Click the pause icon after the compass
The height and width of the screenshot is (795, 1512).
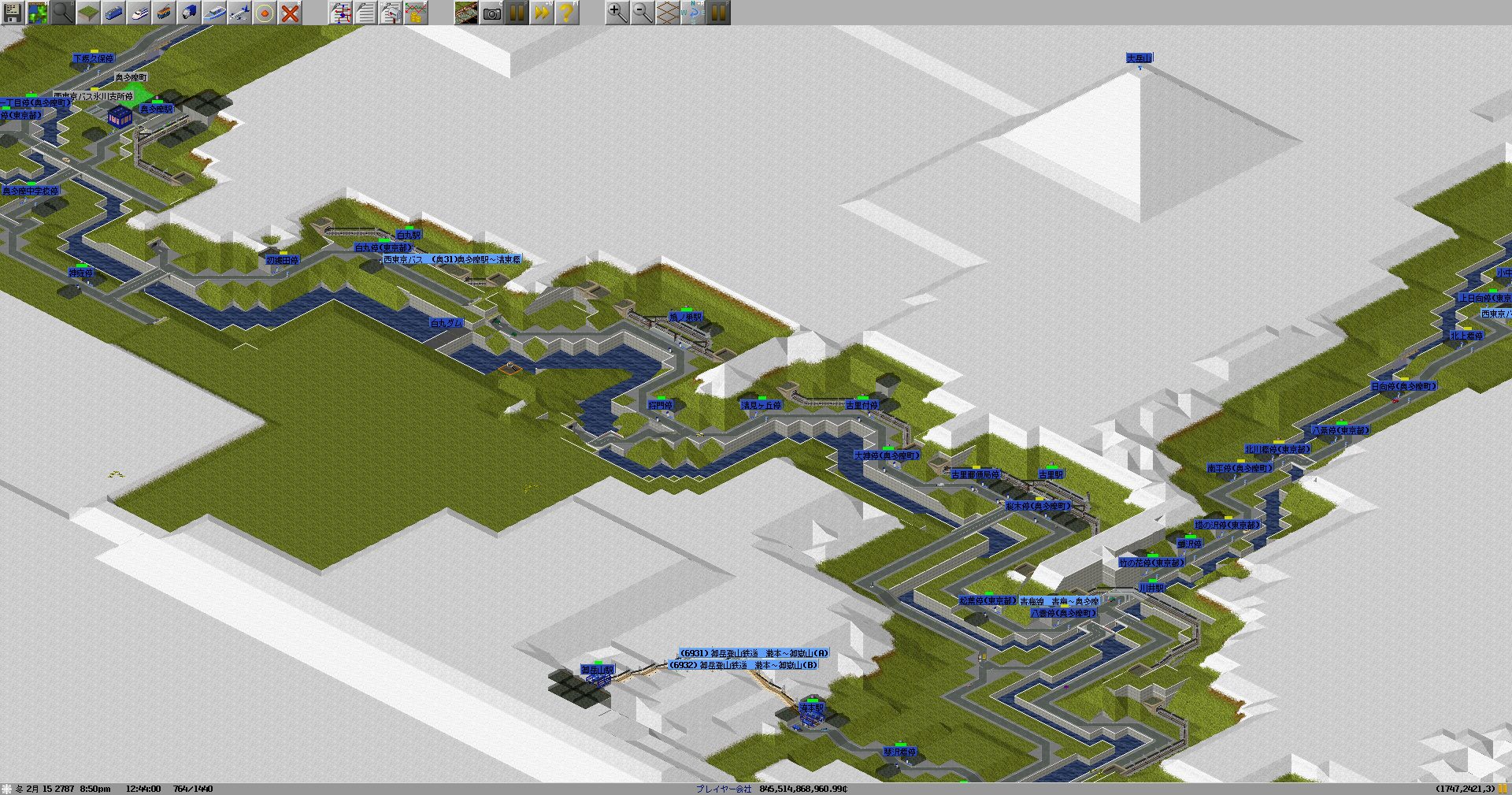pyautogui.click(x=718, y=13)
